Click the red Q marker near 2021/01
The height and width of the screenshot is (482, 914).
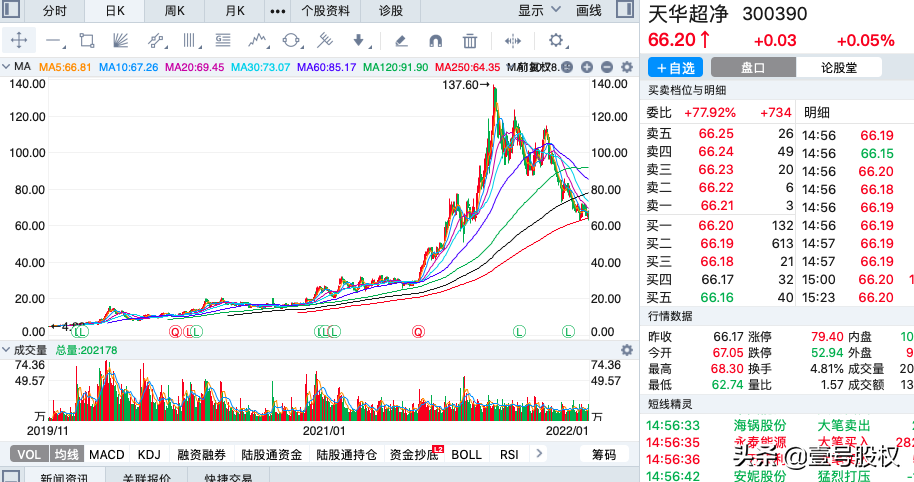coord(418,332)
